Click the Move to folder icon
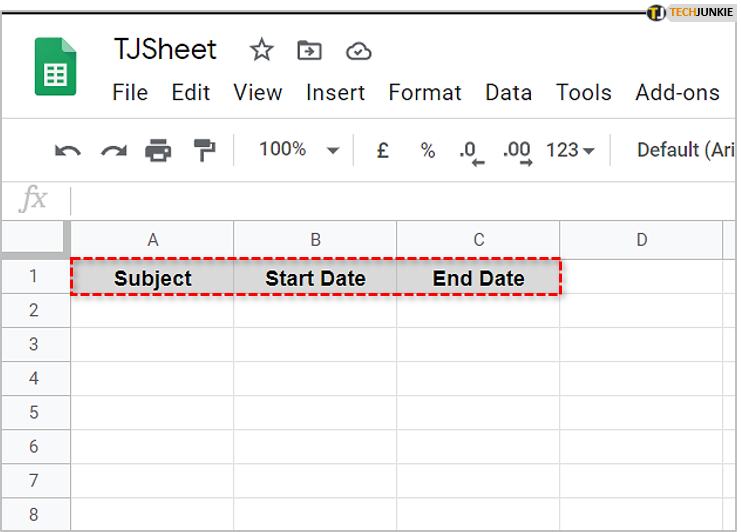This screenshot has height=532, width=741. (310, 50)
